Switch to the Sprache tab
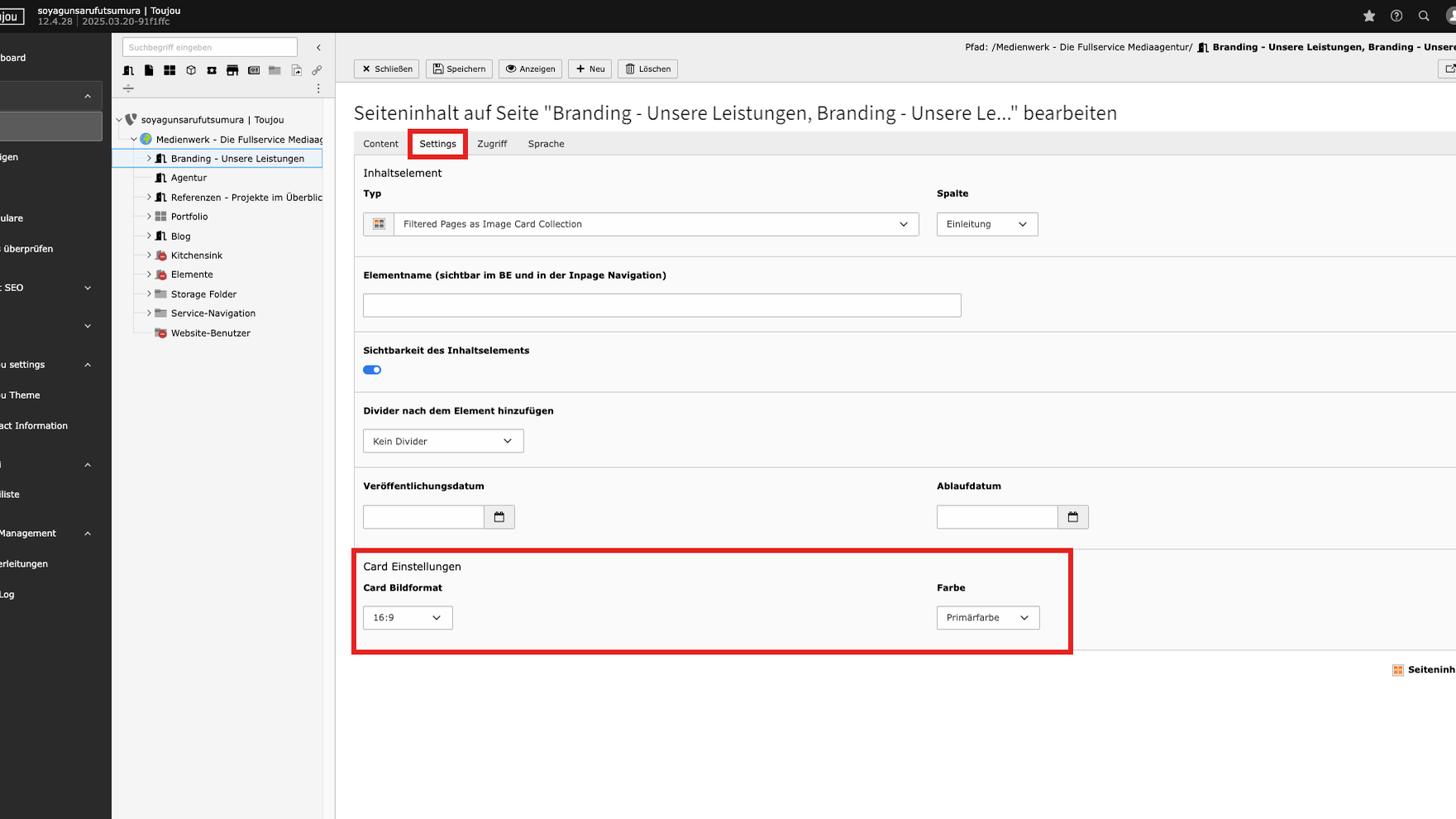 (546, 144)
